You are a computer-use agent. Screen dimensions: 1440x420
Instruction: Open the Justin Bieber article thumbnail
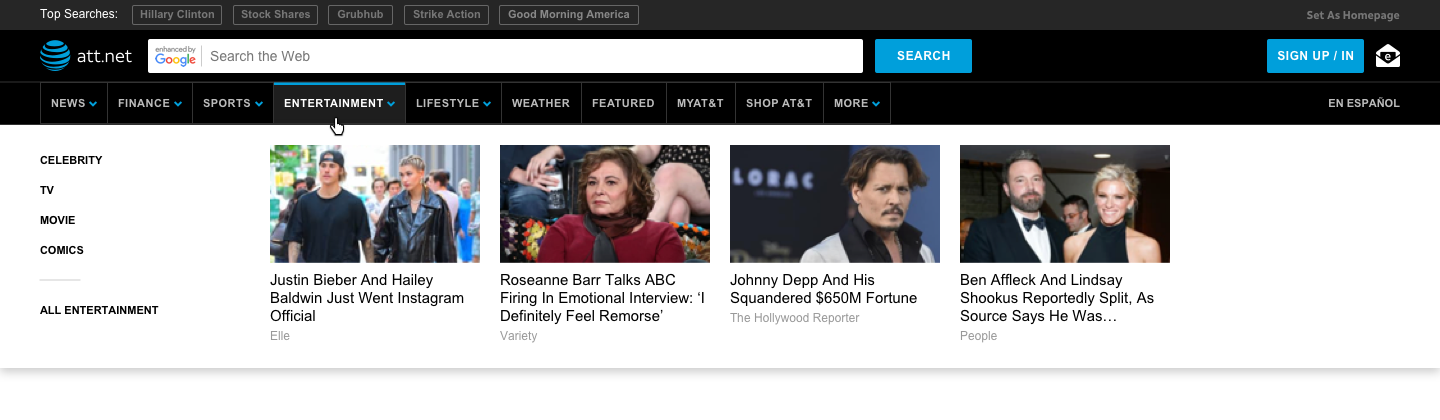click(x=375, y=204)
